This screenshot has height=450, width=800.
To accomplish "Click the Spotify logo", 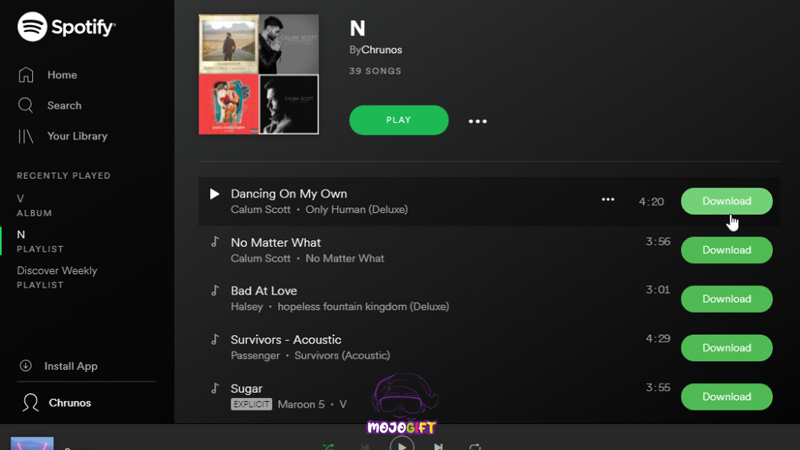I will click(x=66, y=27).
